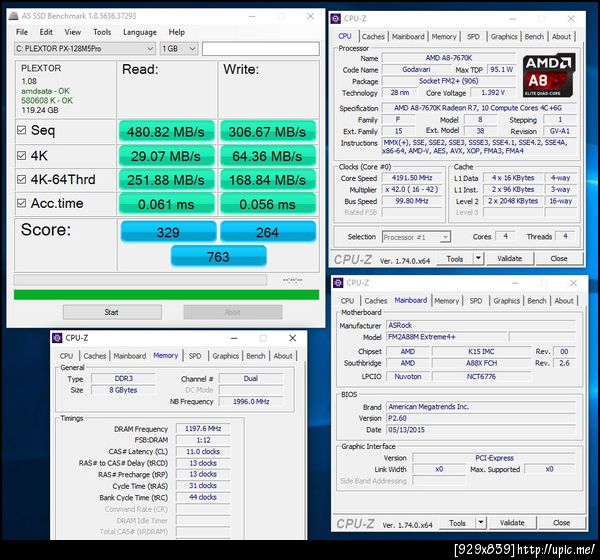Click the Core Speed value 4191.50 MHz

pyautogui.click(x=412, y=178)
